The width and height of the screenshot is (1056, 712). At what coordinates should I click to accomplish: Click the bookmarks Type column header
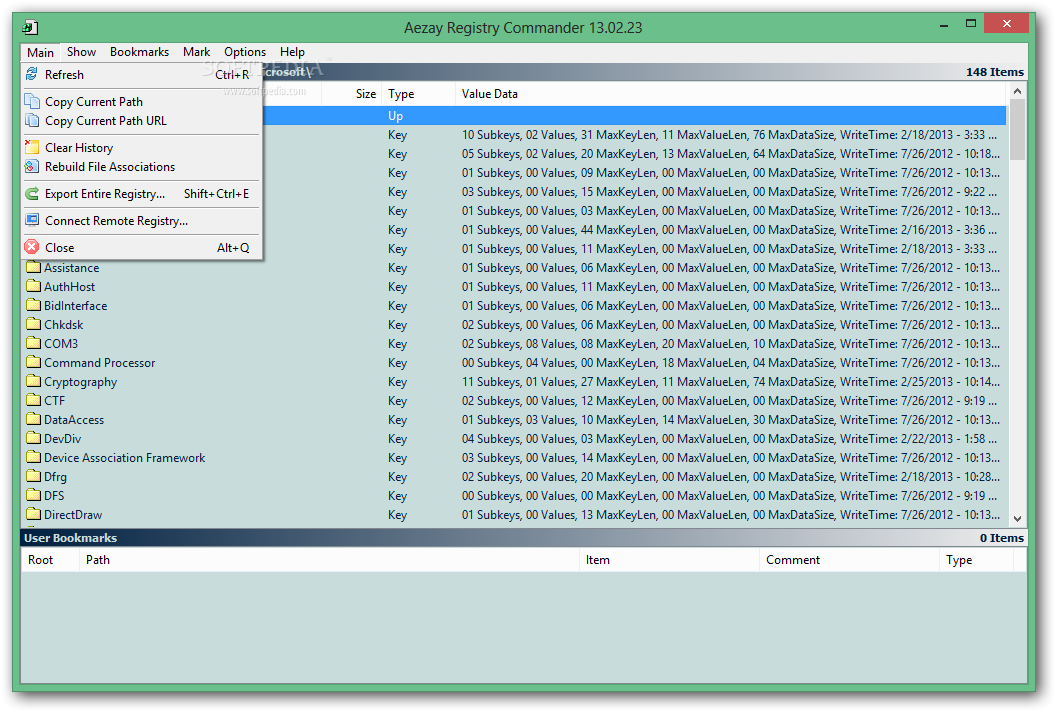(977, 560)
